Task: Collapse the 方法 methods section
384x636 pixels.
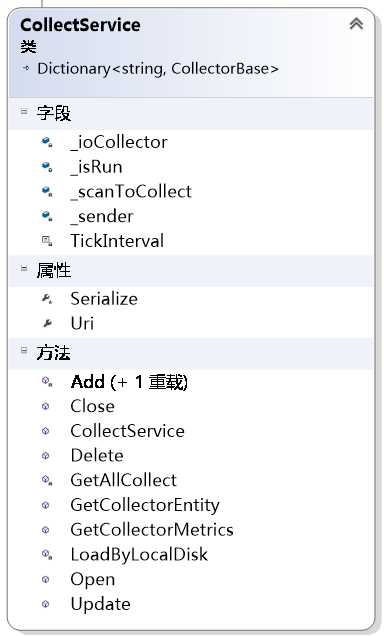Action: (x=24, y=350)
